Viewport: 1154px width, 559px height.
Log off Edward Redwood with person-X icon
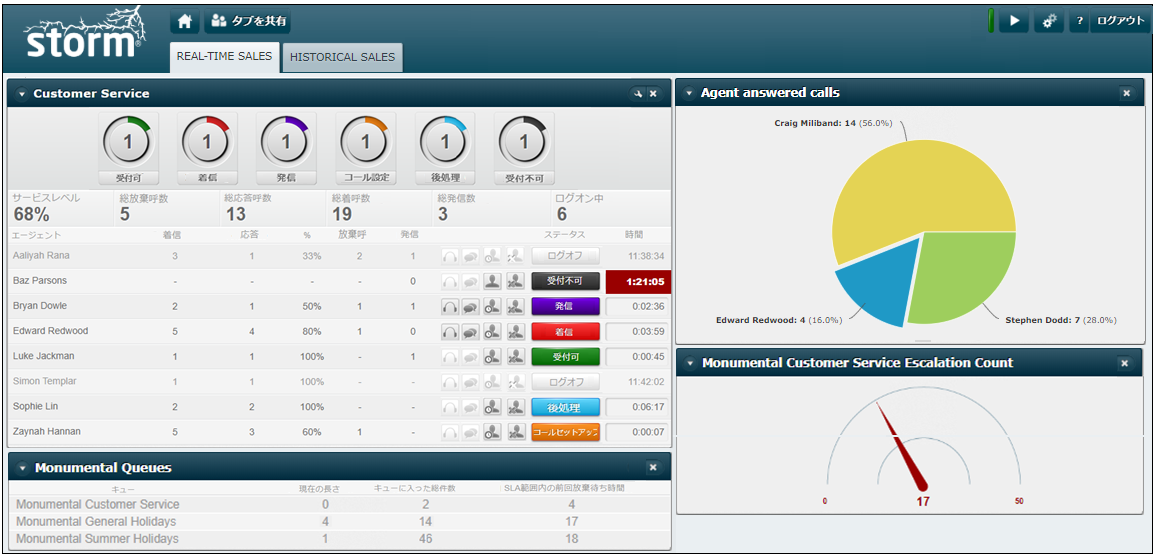click(516, 331)
